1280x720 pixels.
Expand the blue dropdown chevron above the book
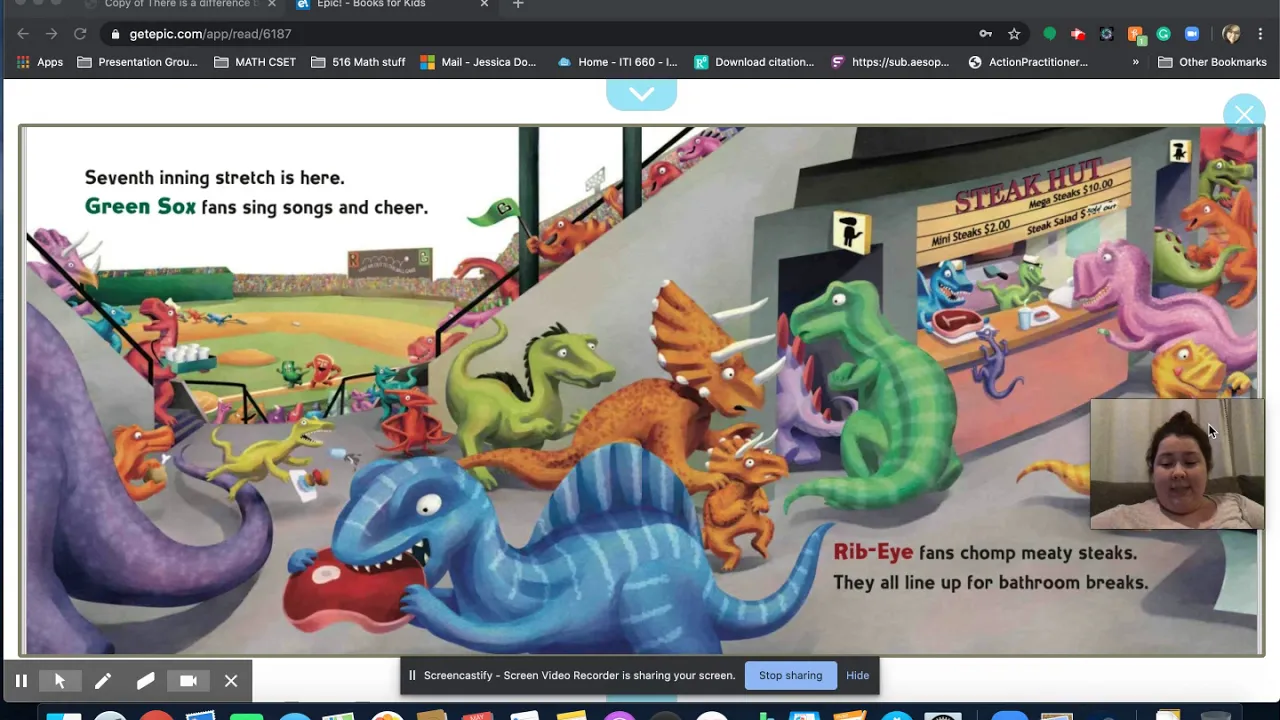point(641,94)
